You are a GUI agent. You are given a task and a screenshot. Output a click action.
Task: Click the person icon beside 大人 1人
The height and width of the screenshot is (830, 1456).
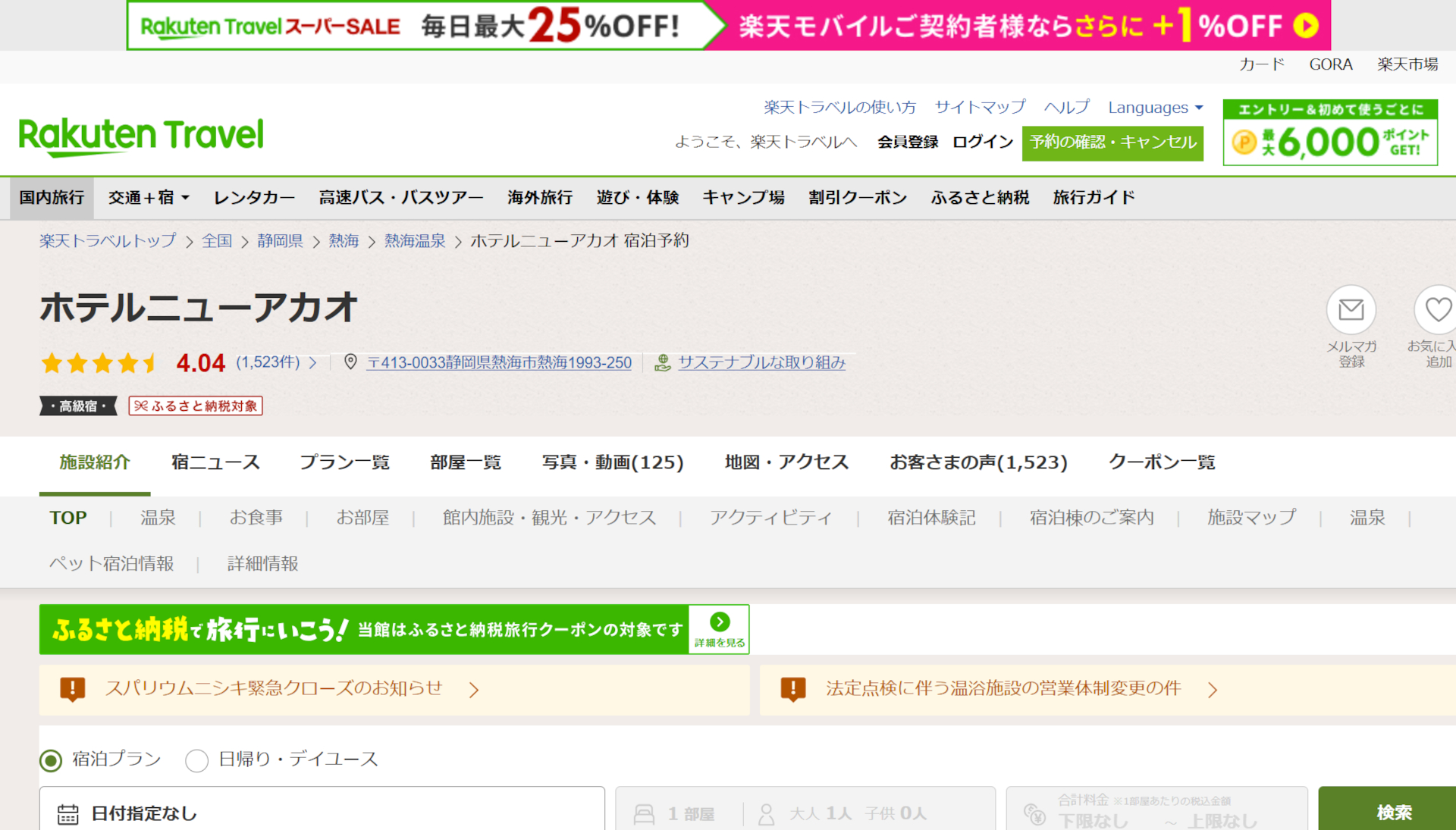pos(767,813)
